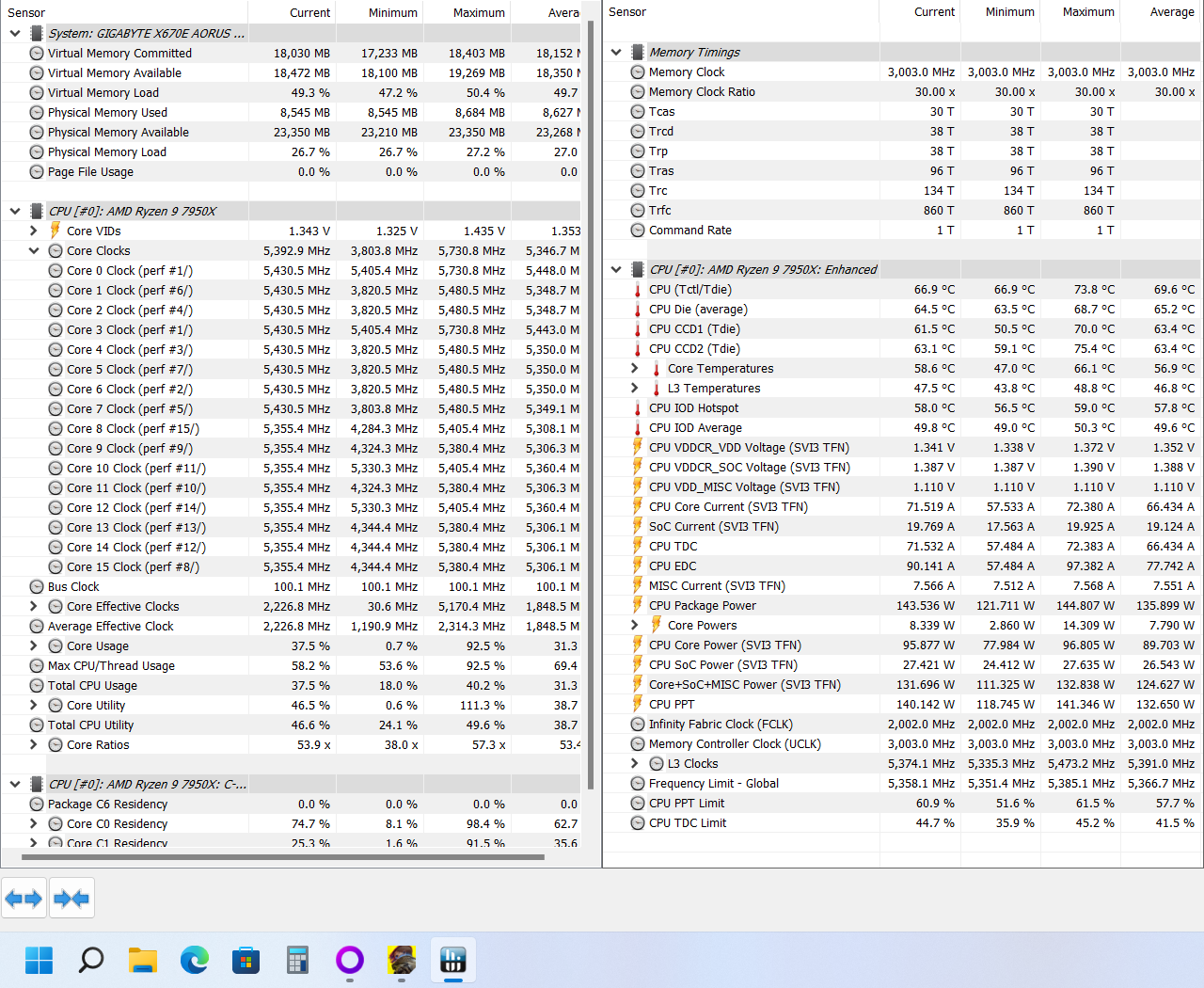The height and width of the screenshot is (988, 1204).
Task: Click the Sensor column header in the right pane
Action: coord(741,12)
